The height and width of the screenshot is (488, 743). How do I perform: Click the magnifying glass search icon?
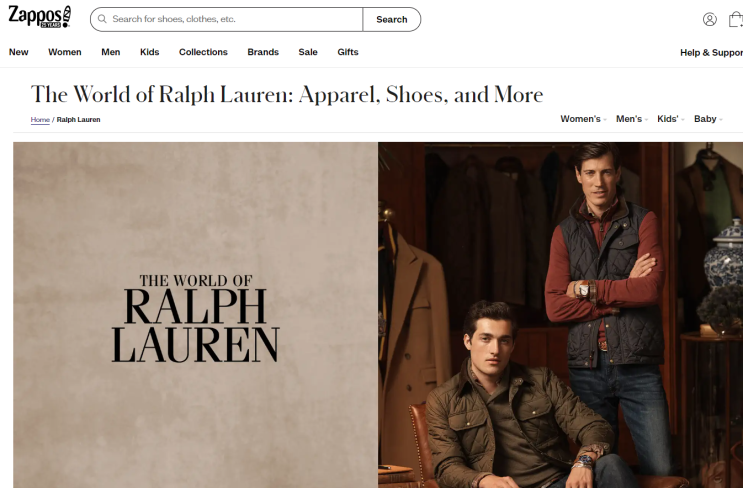click(102, 19)
